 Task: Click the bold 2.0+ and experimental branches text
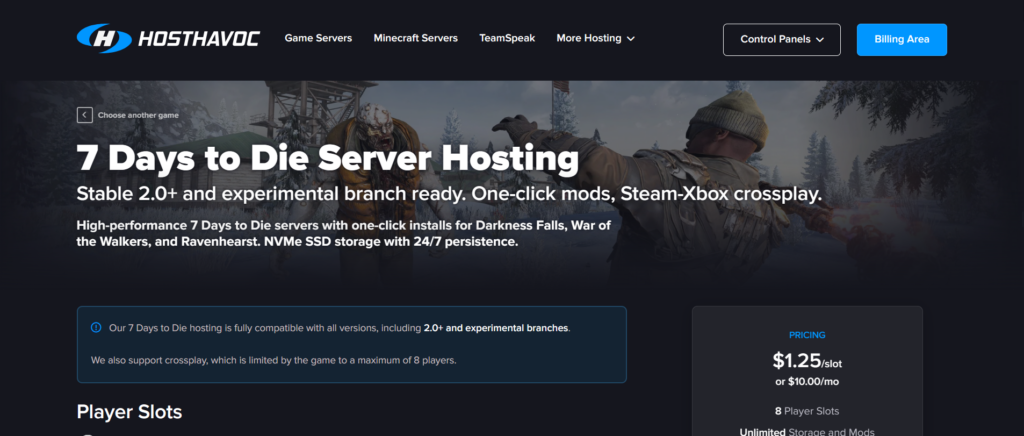point(496,328)
